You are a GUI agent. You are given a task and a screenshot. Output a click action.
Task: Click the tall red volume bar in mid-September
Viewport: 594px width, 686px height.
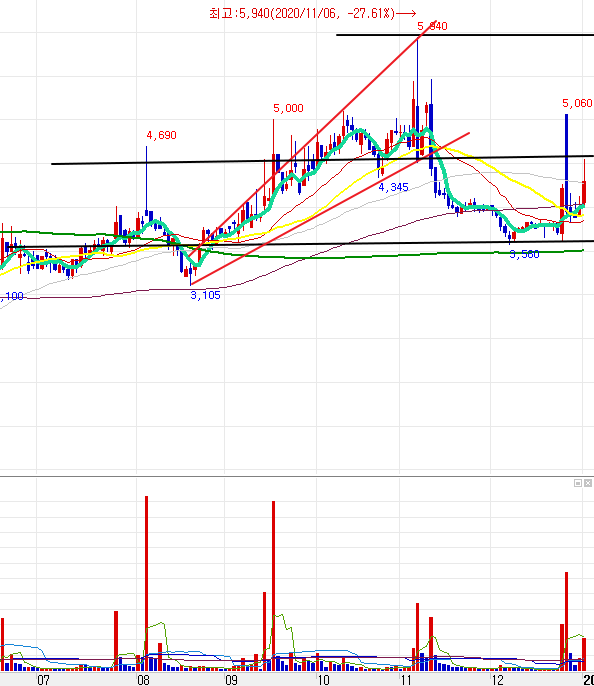(x=273, y=586)
